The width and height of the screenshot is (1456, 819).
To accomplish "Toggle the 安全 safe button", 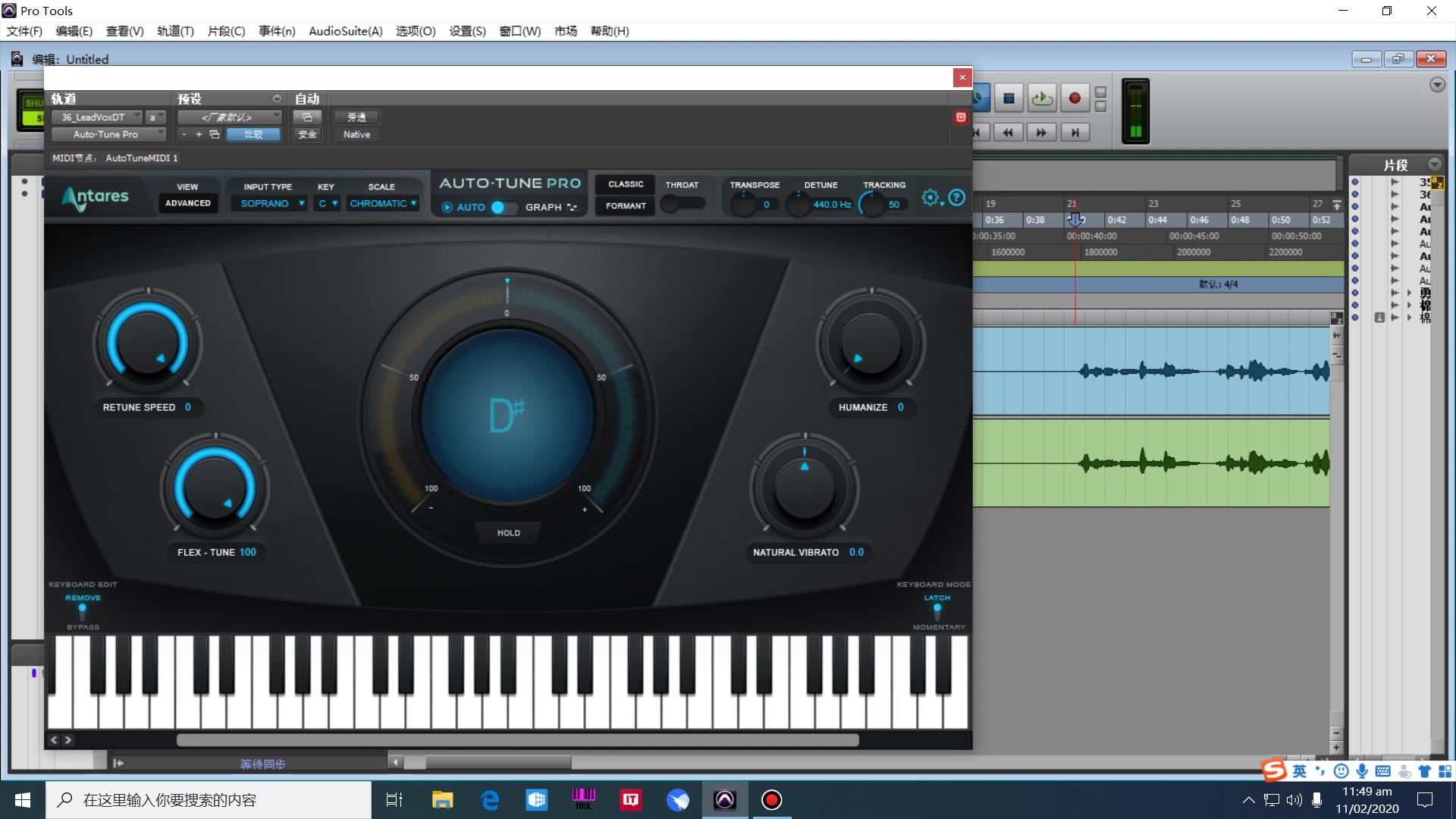I will pos(307,134).
